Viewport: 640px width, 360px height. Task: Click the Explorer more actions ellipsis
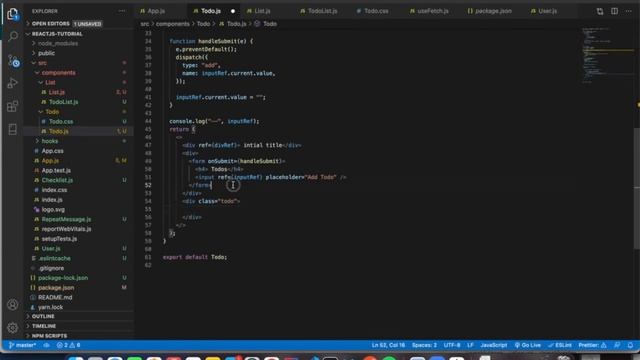122,11
